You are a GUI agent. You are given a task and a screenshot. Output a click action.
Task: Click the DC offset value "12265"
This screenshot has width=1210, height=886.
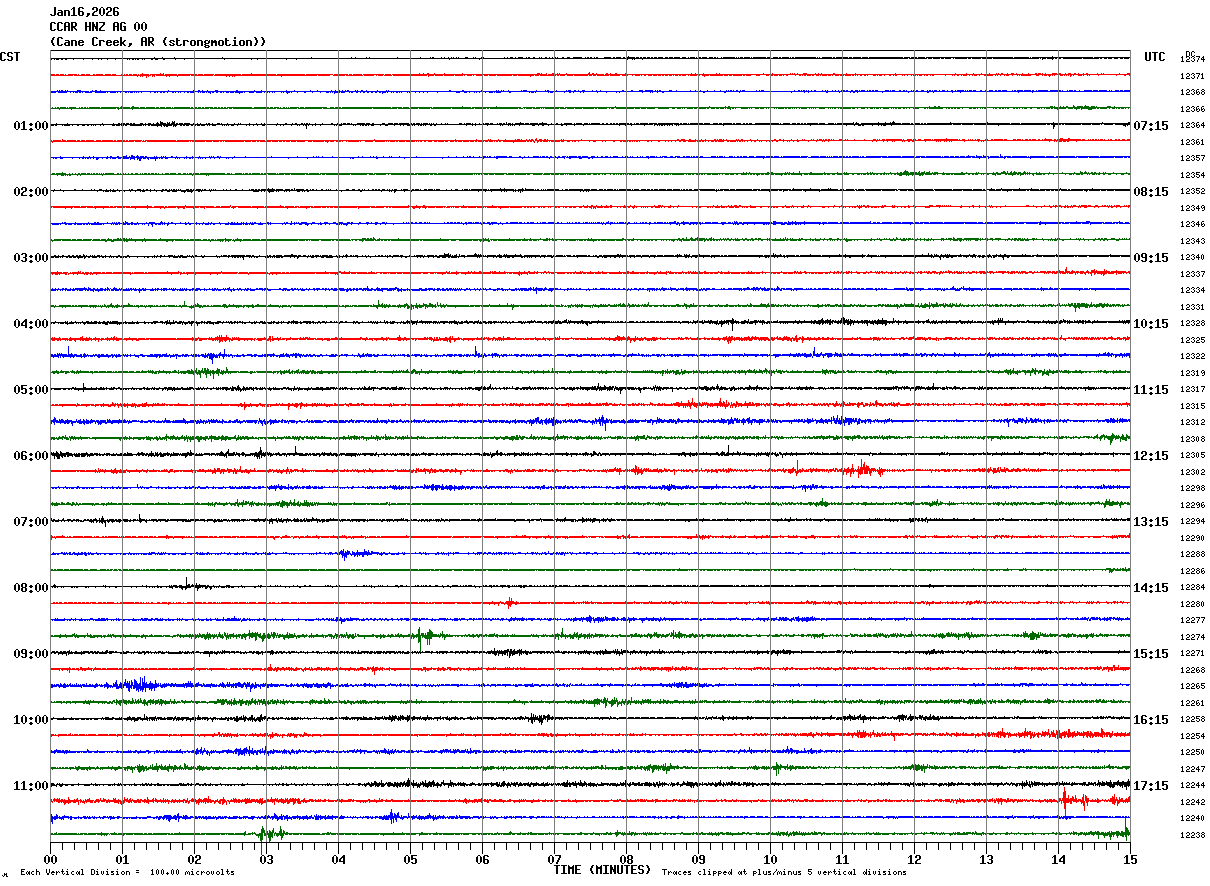(x=1192, y=687)
